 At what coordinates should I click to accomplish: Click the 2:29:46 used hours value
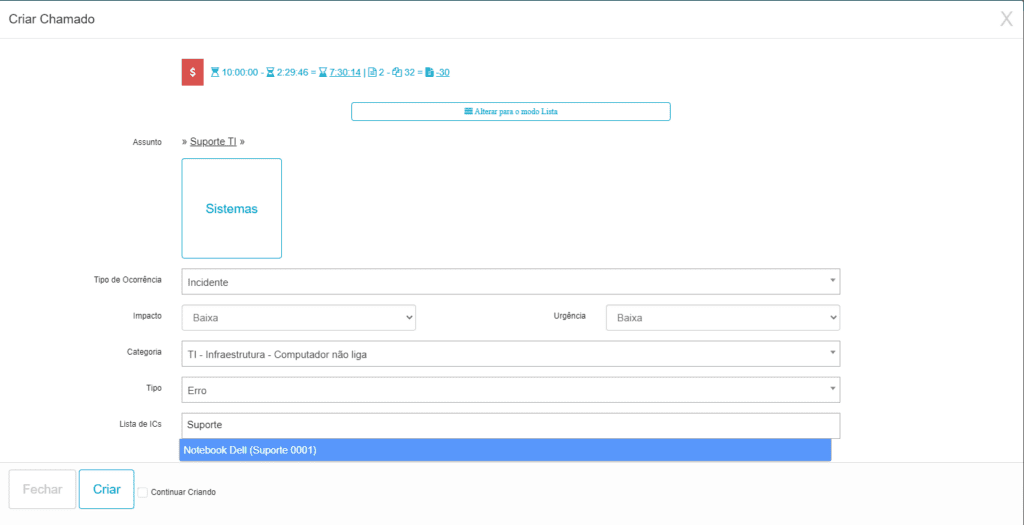[291, 72]
